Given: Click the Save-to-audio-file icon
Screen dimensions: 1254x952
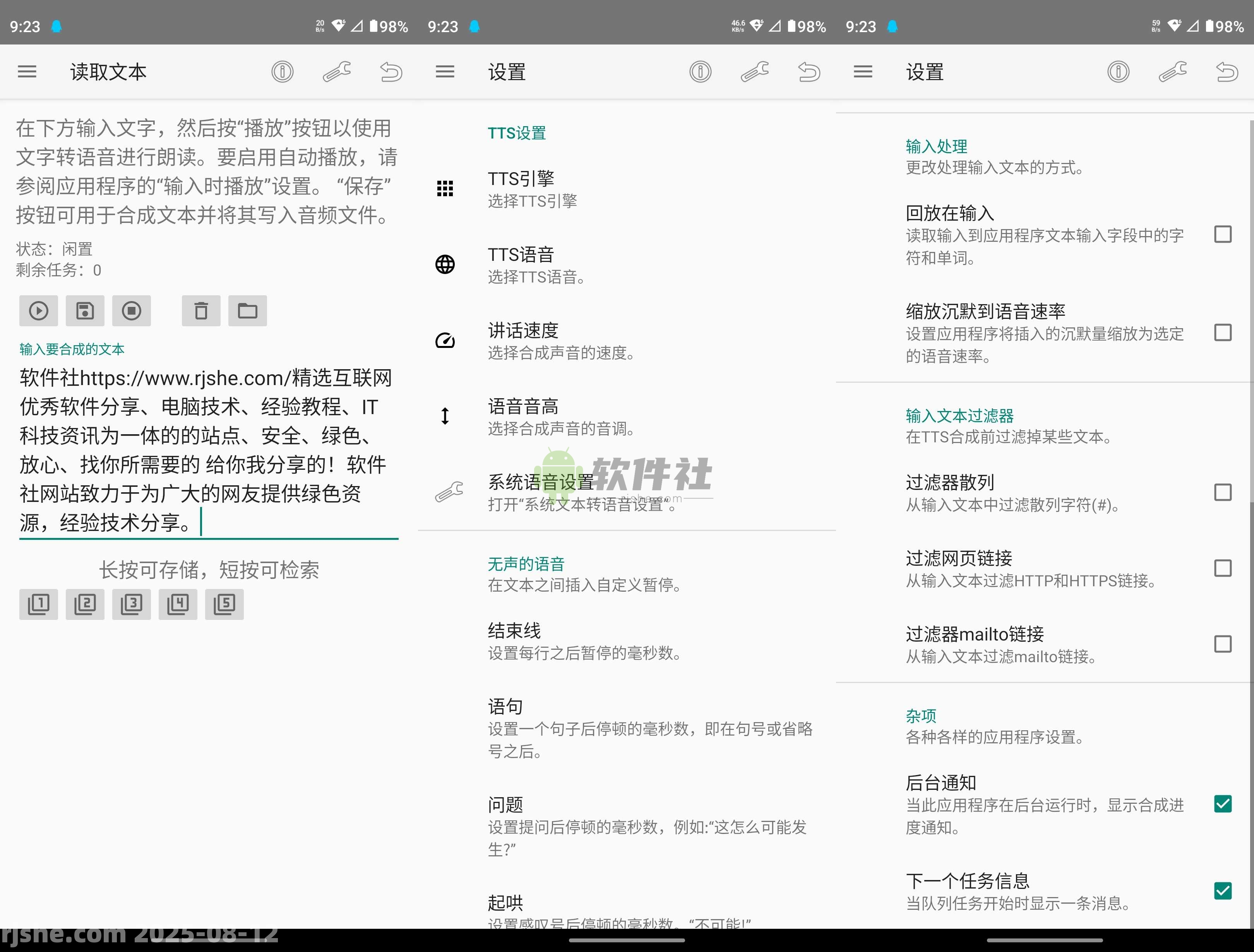Looking at the screenshot, I should pyautogui.click(x=84, y=311).
